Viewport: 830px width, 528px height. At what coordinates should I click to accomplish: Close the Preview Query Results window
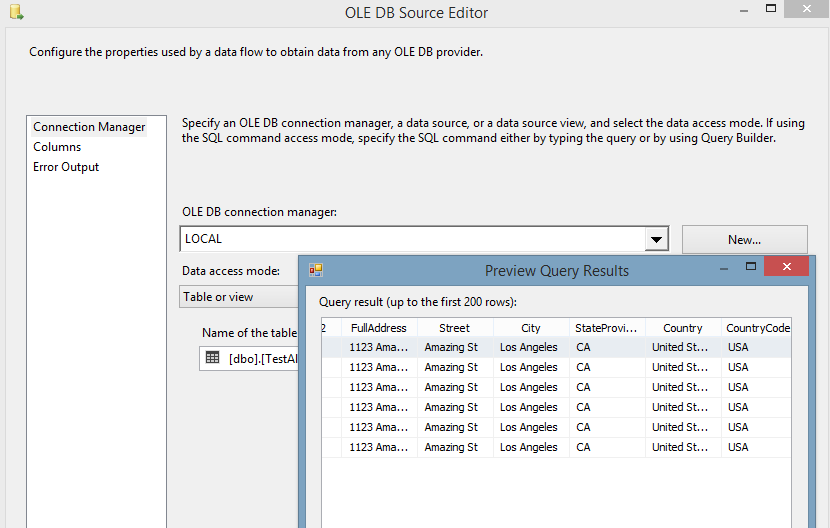pos(786,266)
